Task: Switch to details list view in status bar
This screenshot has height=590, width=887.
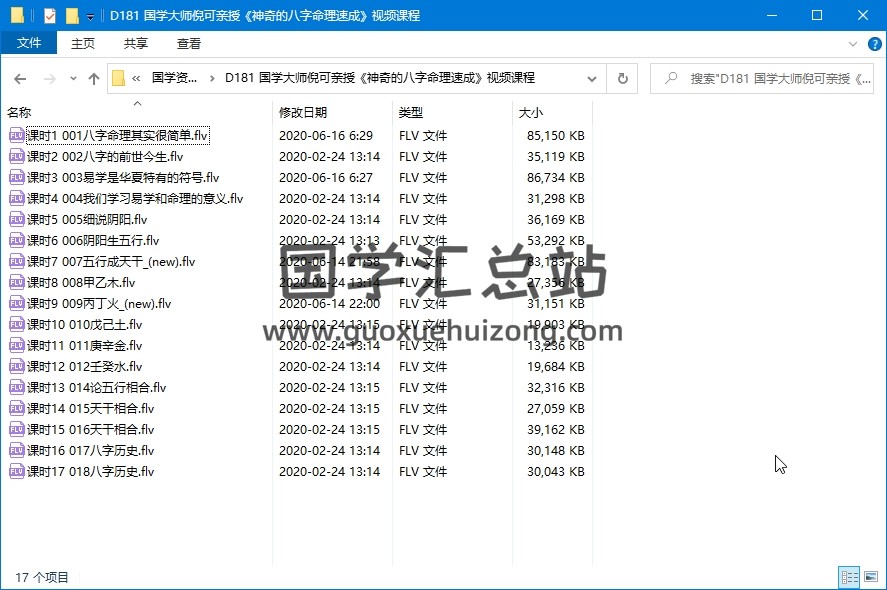Action: pos(849,577)
